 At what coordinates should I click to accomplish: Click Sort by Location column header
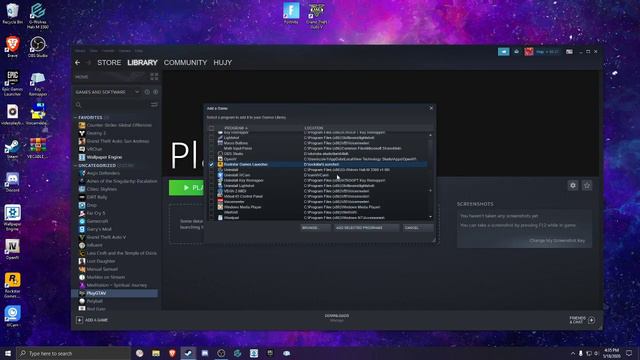click(x=313, y=128)
